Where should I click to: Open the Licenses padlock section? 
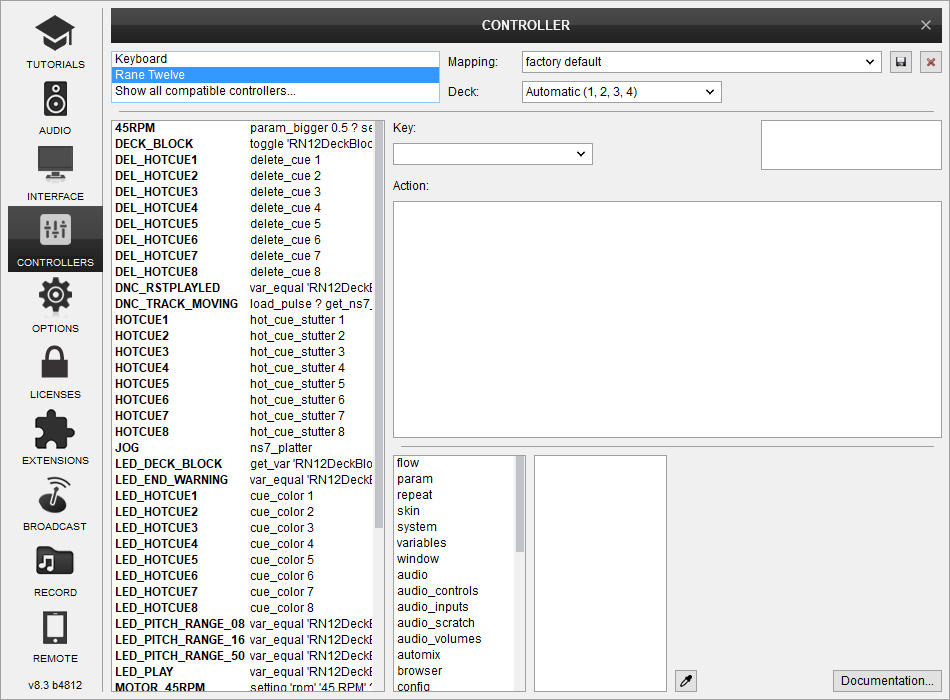coord(55,372)
